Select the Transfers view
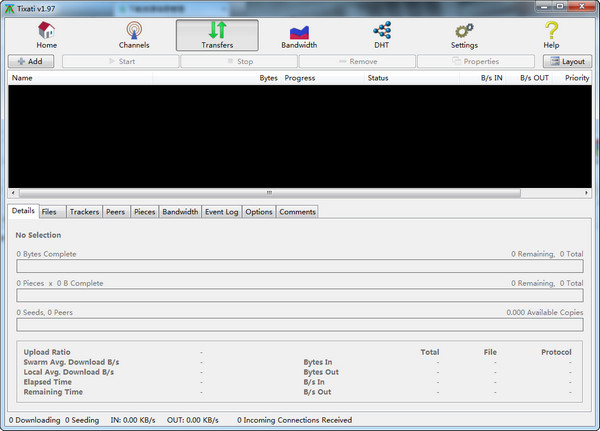Screen dimensions: 600x431 pyautogui.click(x=216, y=35)
